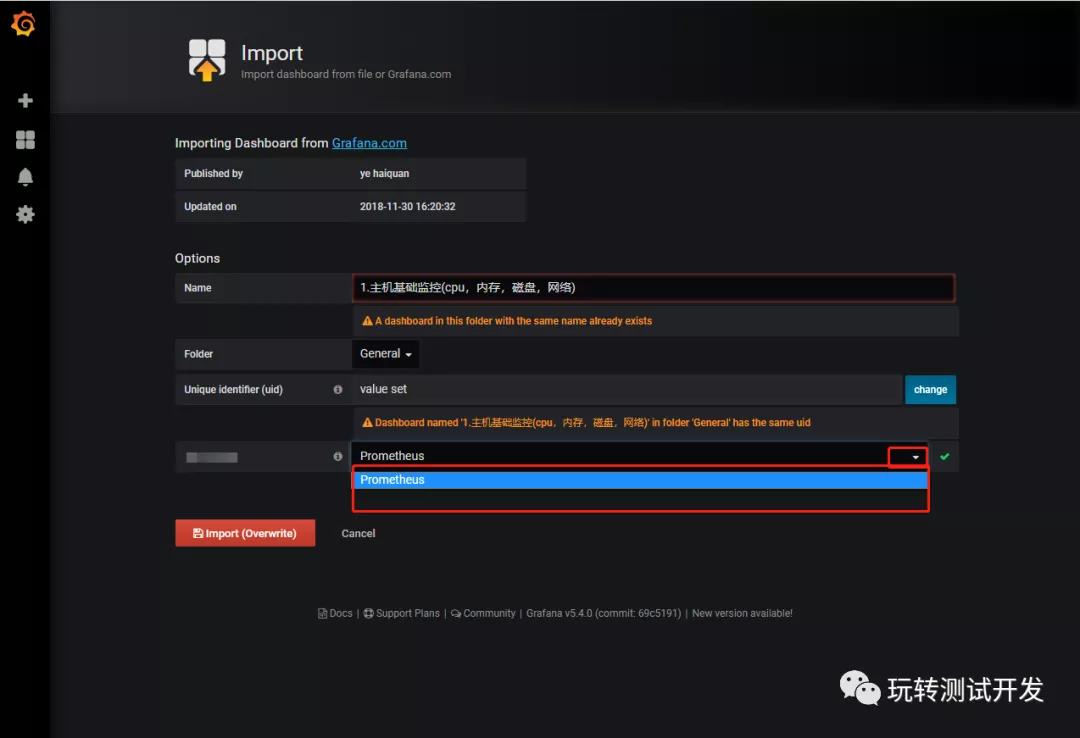Image resolution: width=1080 pixels, height=738 pixels.
Task: Open Alerting via the bell icon
Action: (x=24, y=177)
